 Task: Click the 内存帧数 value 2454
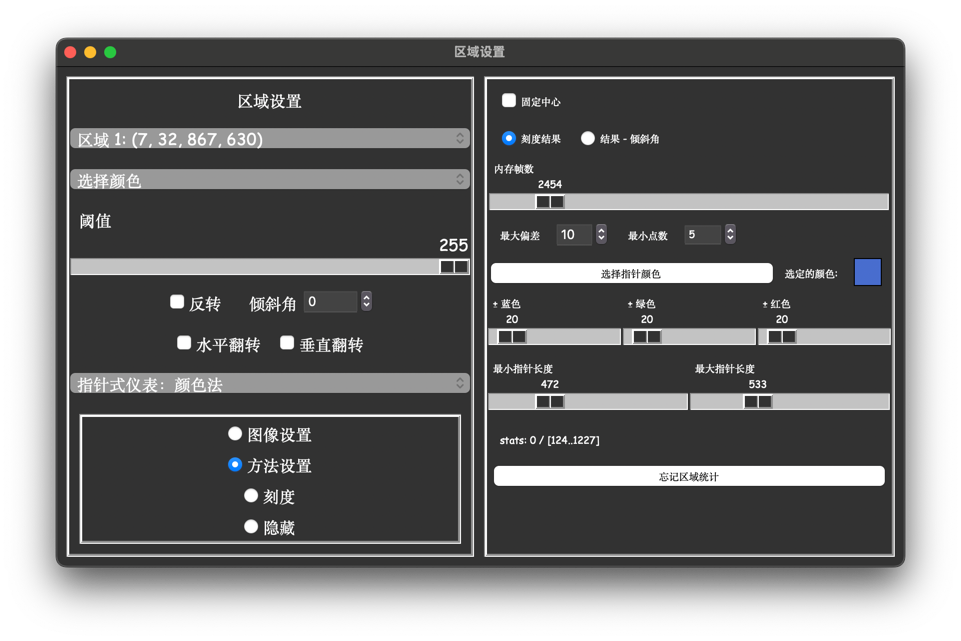click(x=550, y=184)
